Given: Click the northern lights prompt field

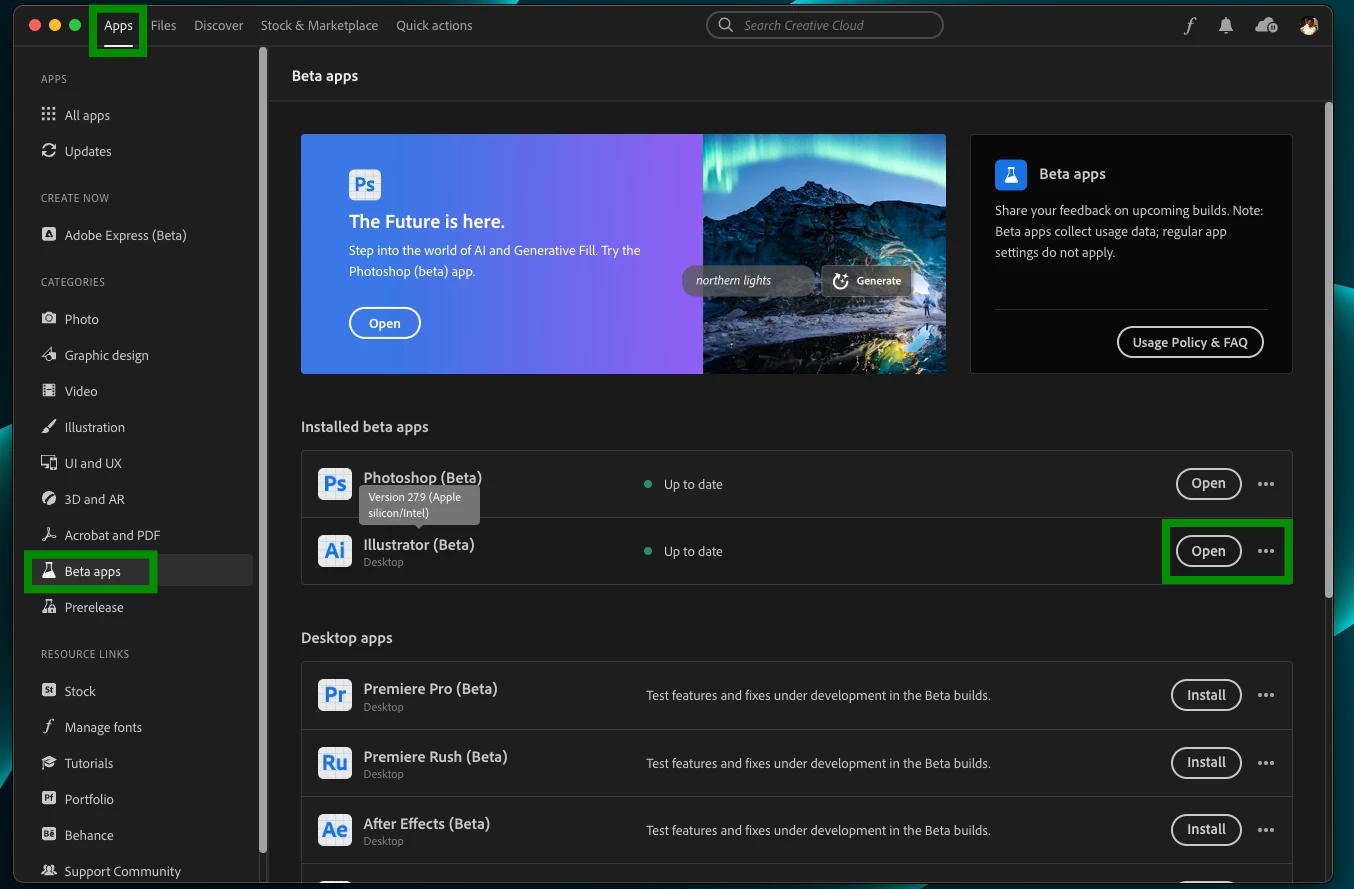Looking at the screenshot, I should point(748,281).
